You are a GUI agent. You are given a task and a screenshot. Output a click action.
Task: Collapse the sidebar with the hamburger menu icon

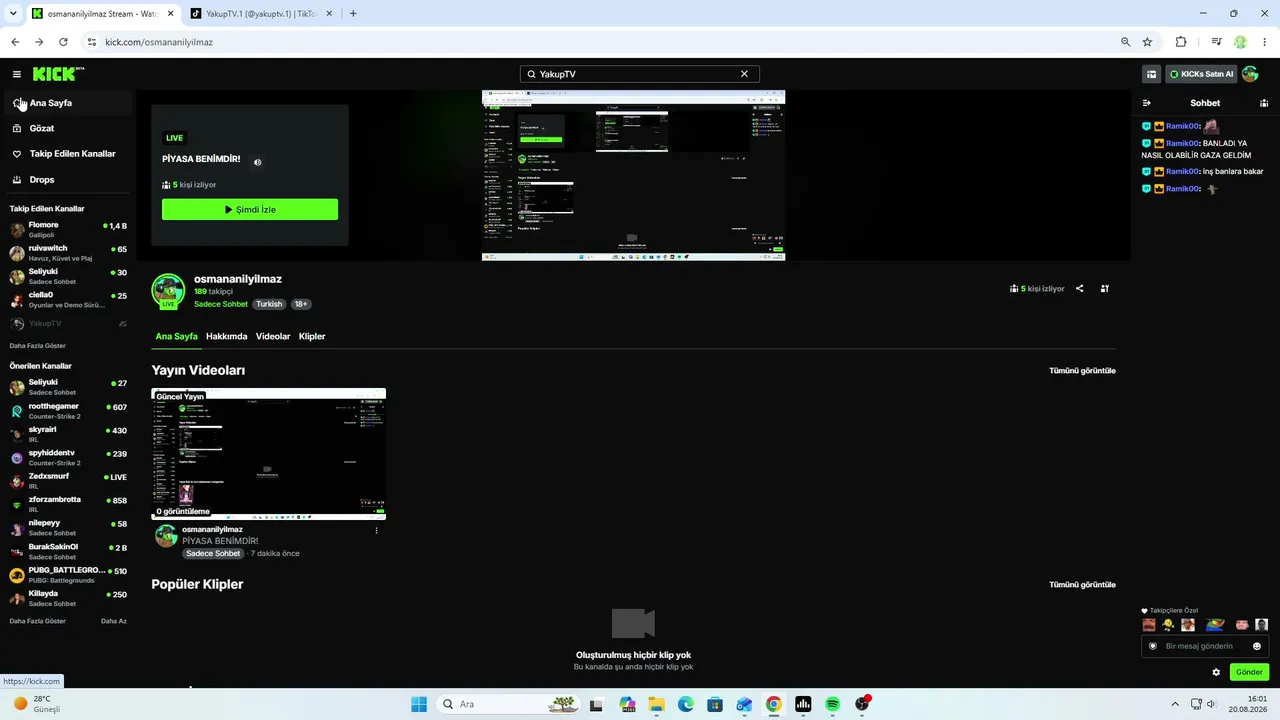pyautogui.click(x=17, y=74)
